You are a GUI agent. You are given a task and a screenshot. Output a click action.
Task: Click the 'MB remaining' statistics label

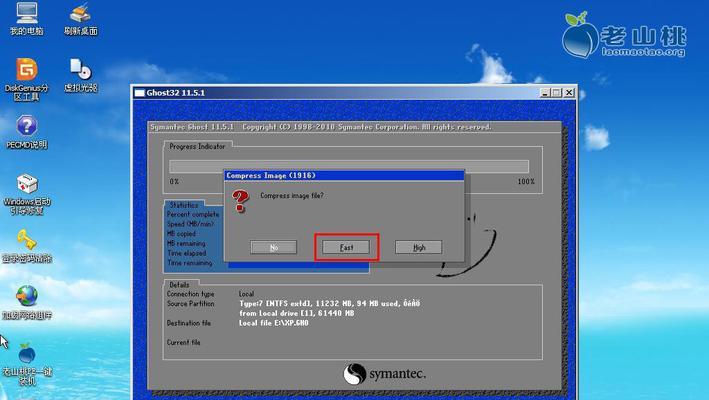pos(186,243)
